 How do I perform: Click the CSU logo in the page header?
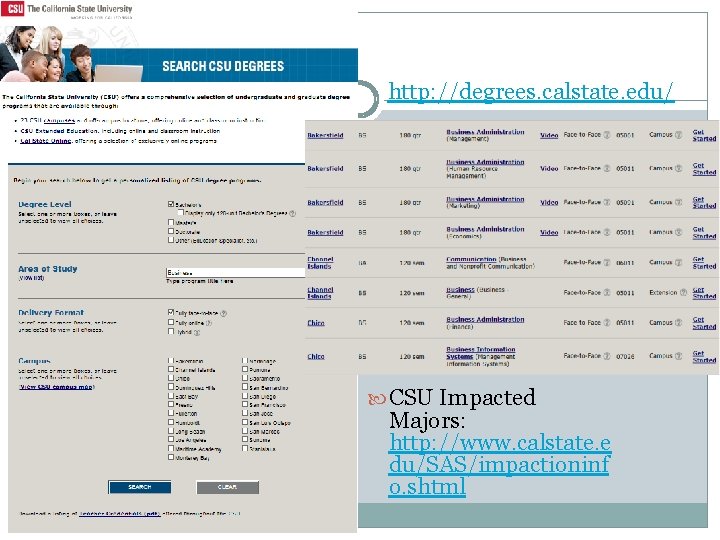12,8
